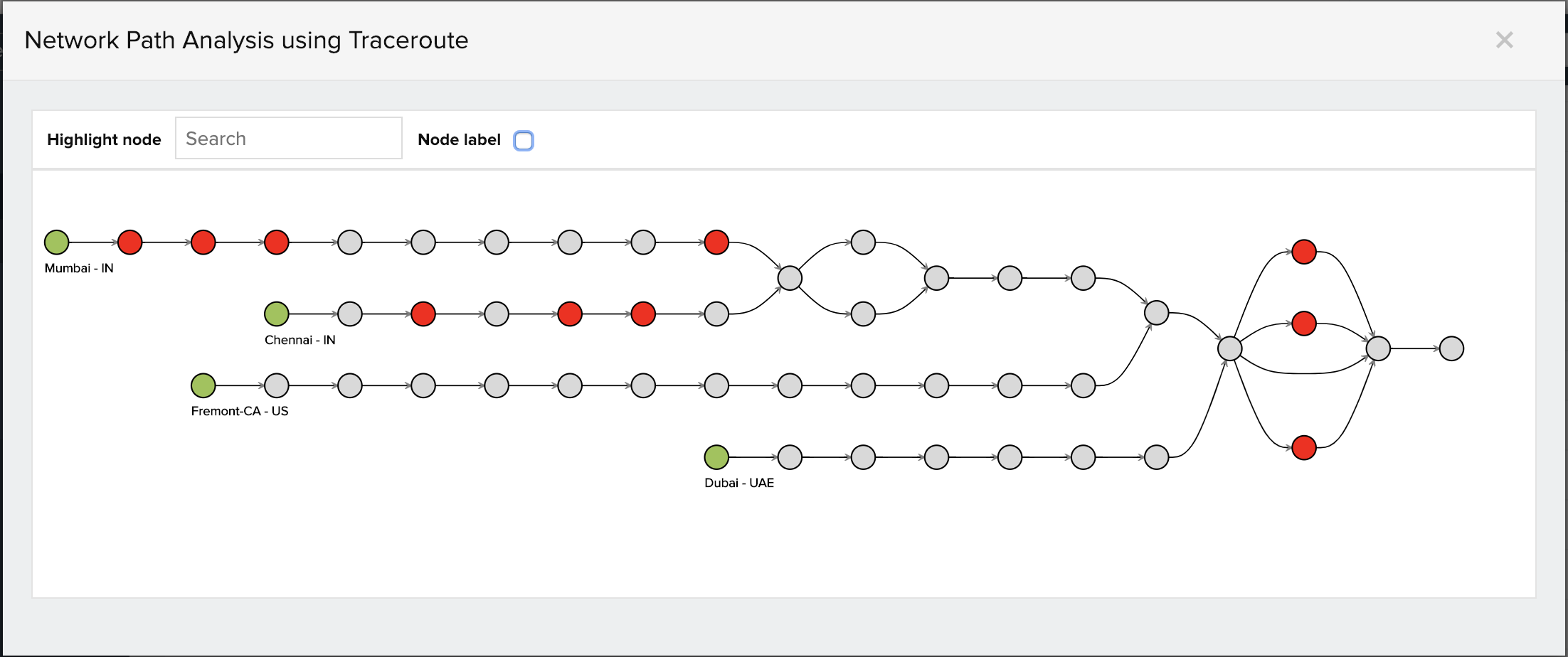Screen dimensions: 1568x657
Task: Select the first red node in the Chennai row
Action: point(423,314)
